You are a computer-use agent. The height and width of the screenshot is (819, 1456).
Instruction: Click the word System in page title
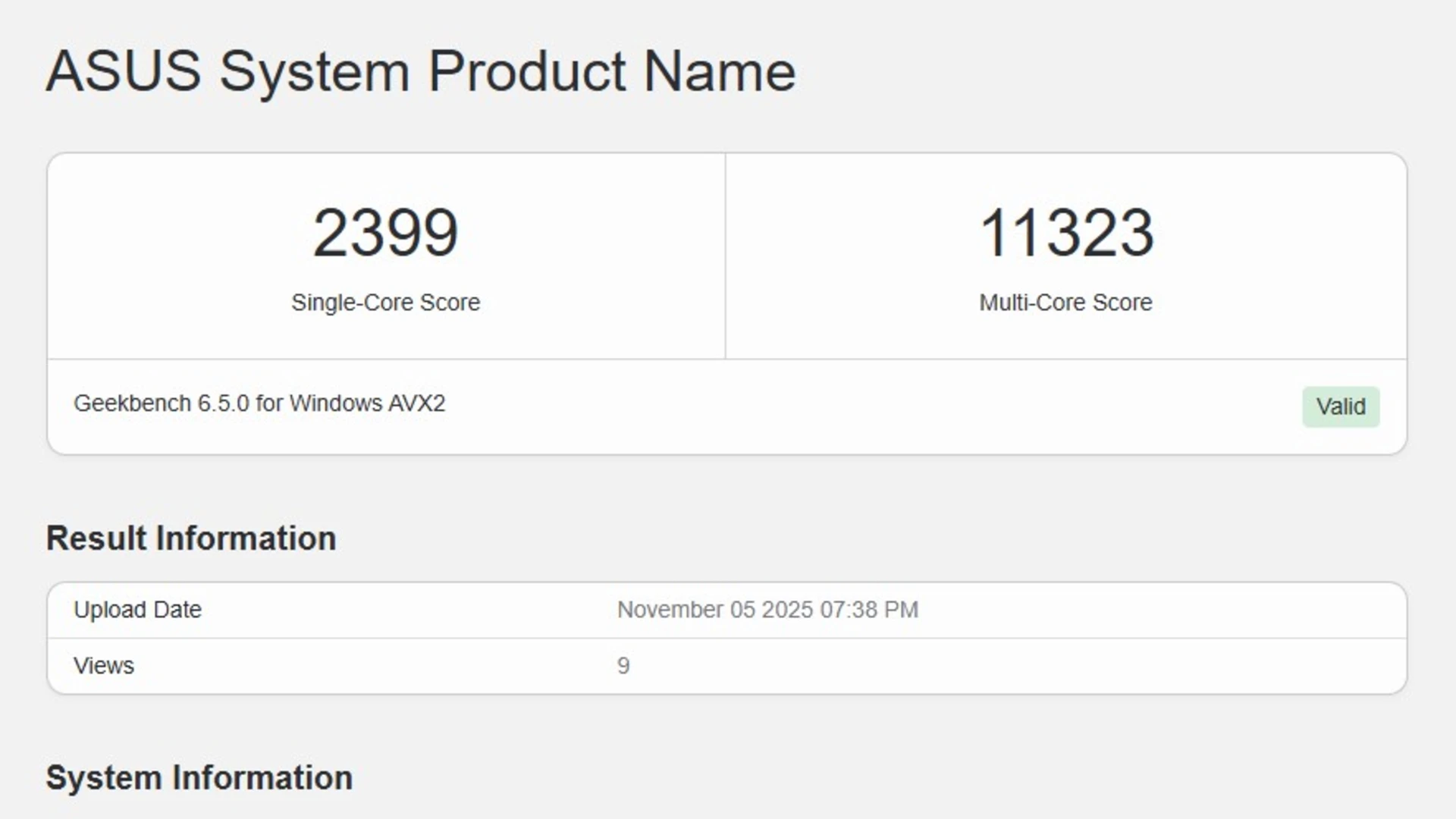(x=315, y=71)
